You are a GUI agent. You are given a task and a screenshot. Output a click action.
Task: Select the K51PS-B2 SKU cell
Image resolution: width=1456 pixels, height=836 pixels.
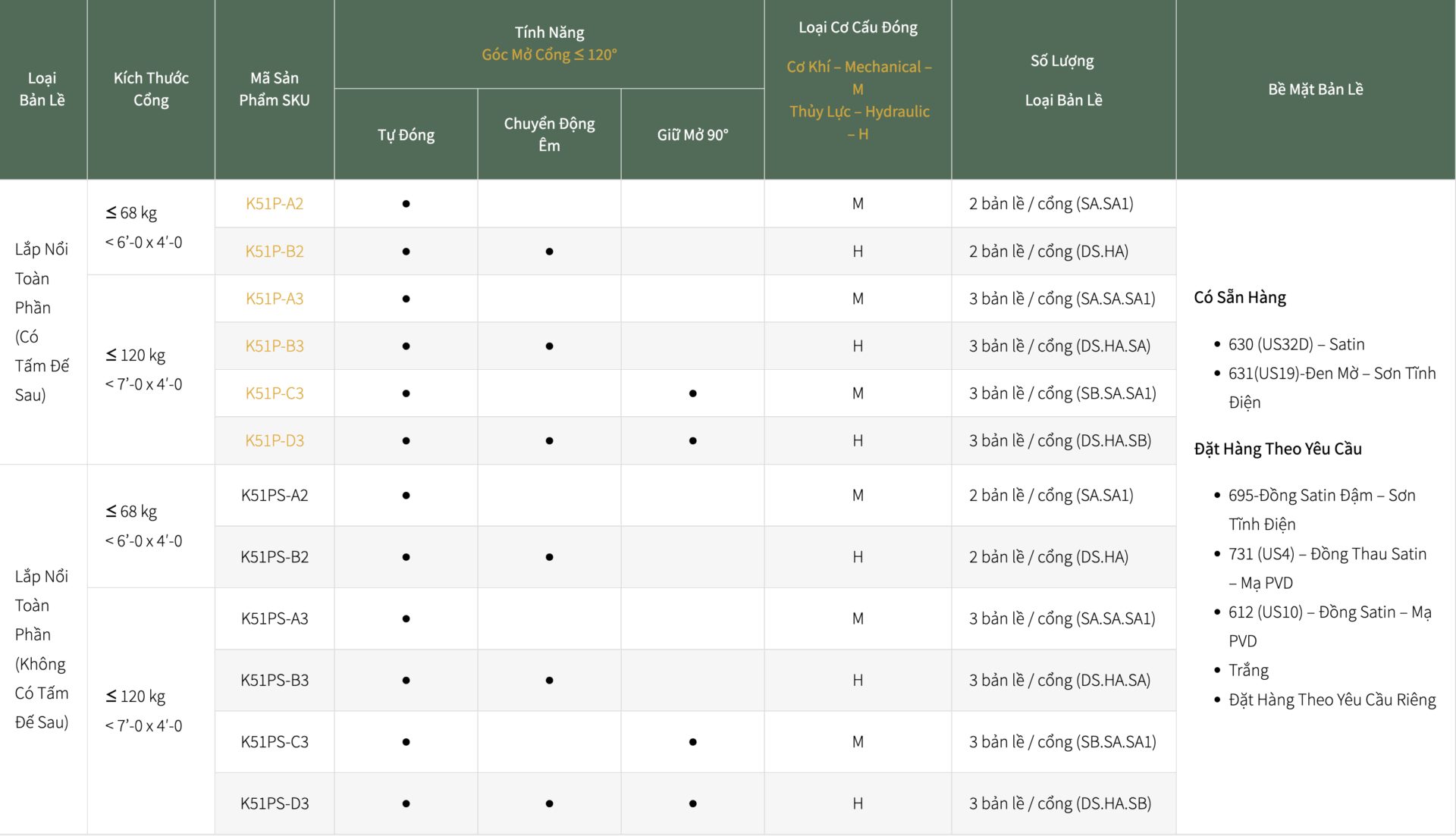[274, 557]
